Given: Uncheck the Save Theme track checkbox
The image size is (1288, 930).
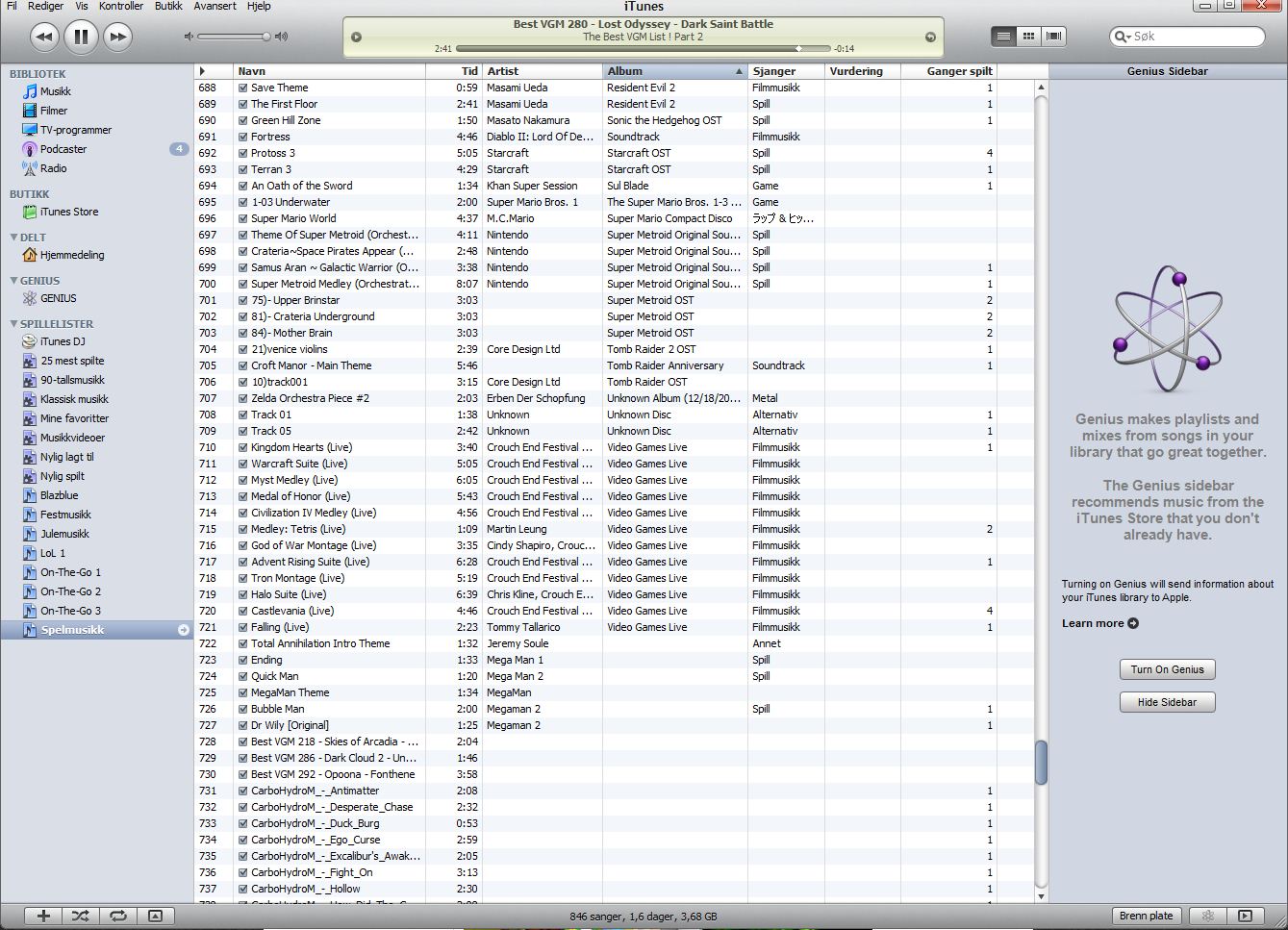Looking at the screenshot, I should 243,88.
